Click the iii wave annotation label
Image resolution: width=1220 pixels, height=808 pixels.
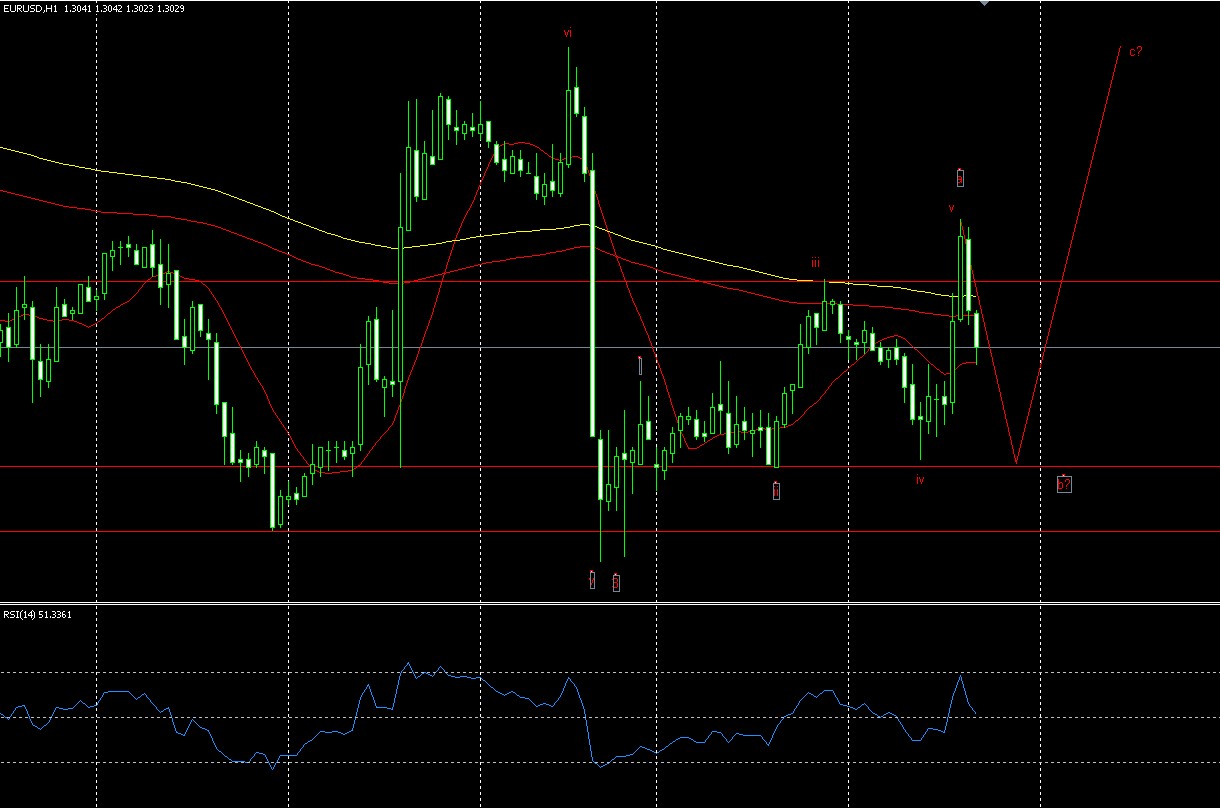(x=816, y=264)
